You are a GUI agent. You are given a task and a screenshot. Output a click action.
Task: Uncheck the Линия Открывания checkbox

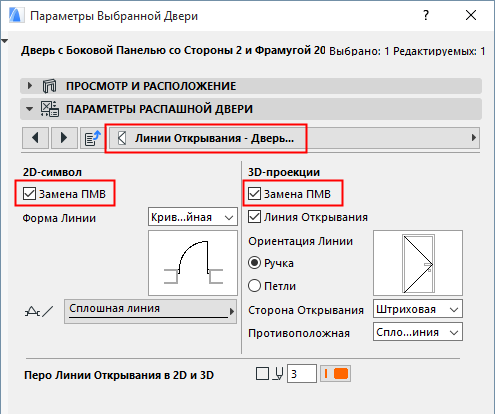click(x=254, y=217)
